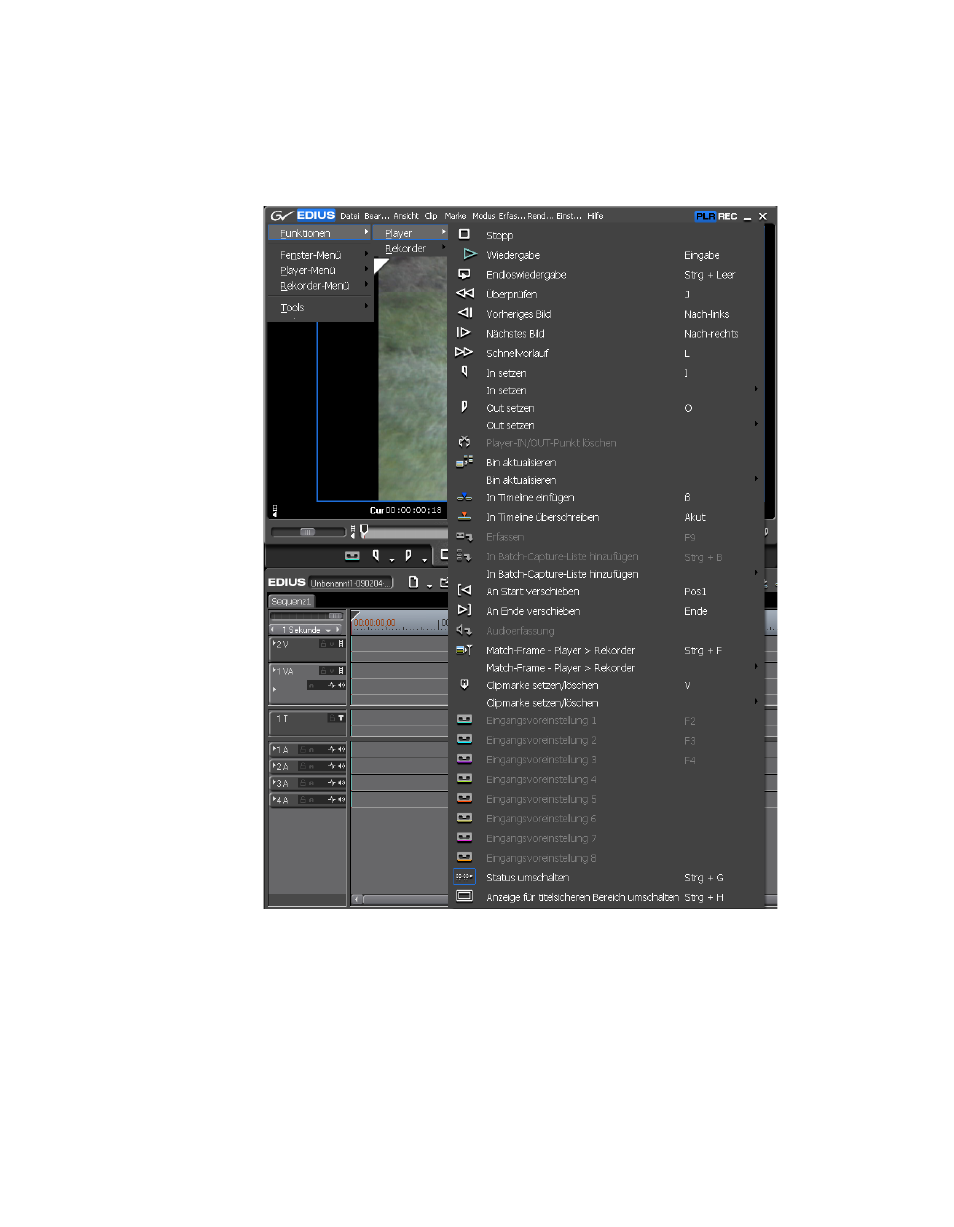Open the Funktionen menu item
Viewport: 954px width, 1227px height.
tap(320, 233)
